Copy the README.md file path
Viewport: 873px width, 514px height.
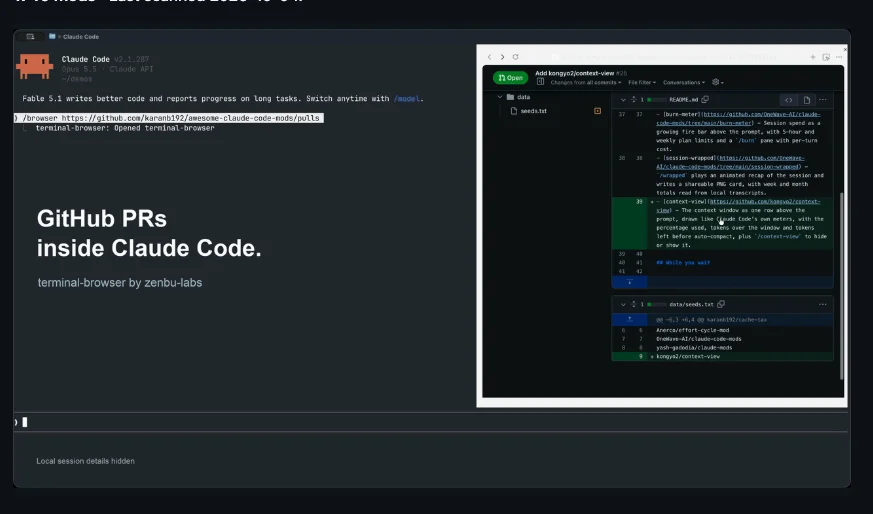[705, 100]
